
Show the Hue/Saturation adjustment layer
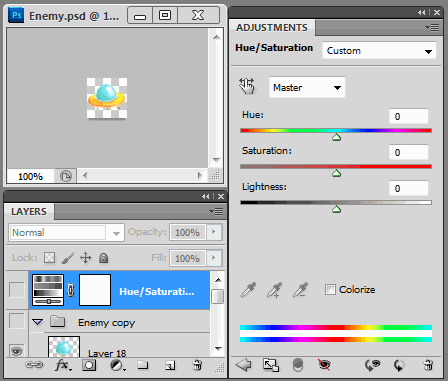click(17, 290)
